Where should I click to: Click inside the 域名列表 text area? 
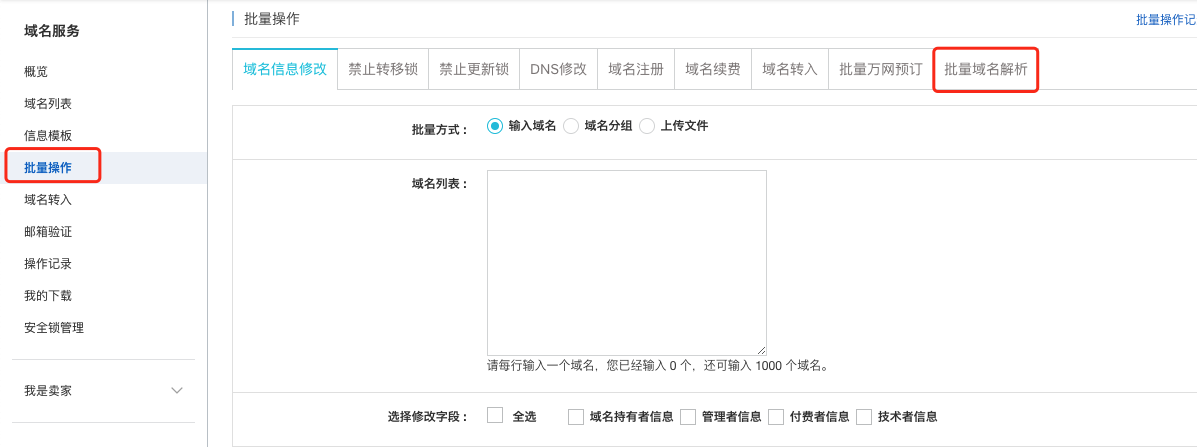click(x=626, y=262)
